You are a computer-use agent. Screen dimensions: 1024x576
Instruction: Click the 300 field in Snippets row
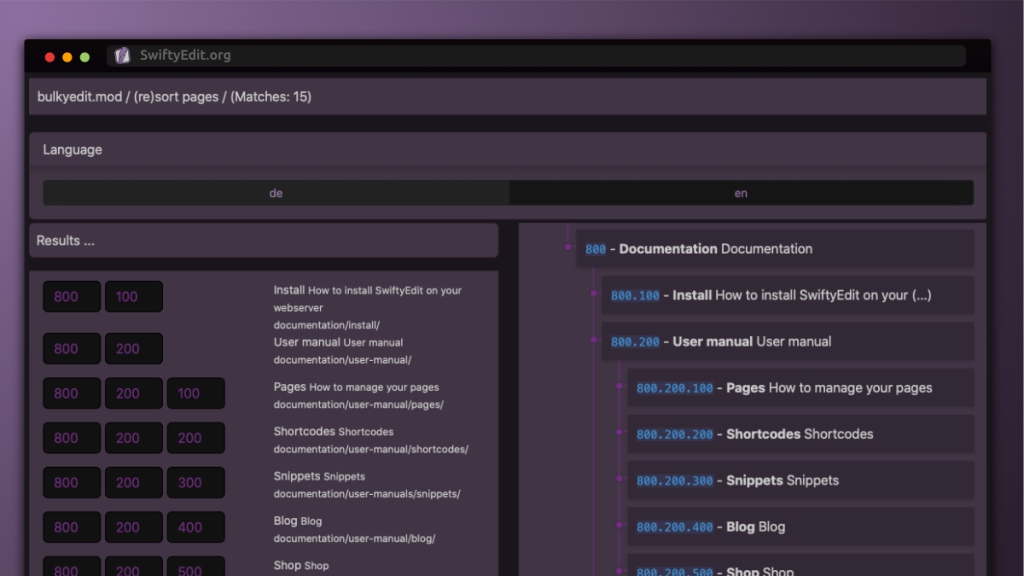coord(196,483)
